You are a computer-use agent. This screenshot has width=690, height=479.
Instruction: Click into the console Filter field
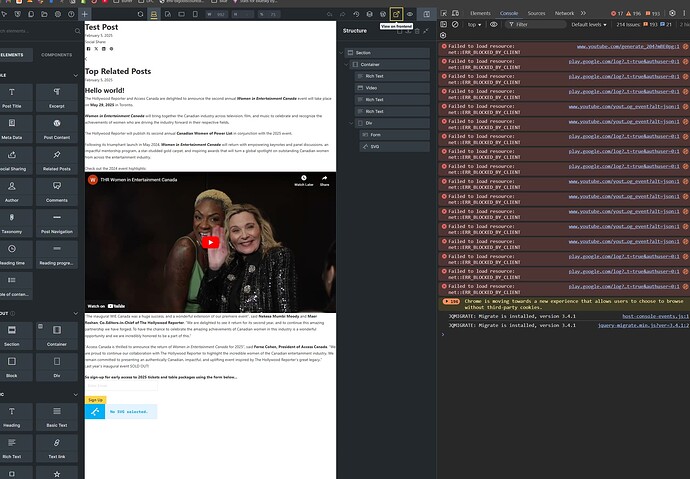click(535, 25)
